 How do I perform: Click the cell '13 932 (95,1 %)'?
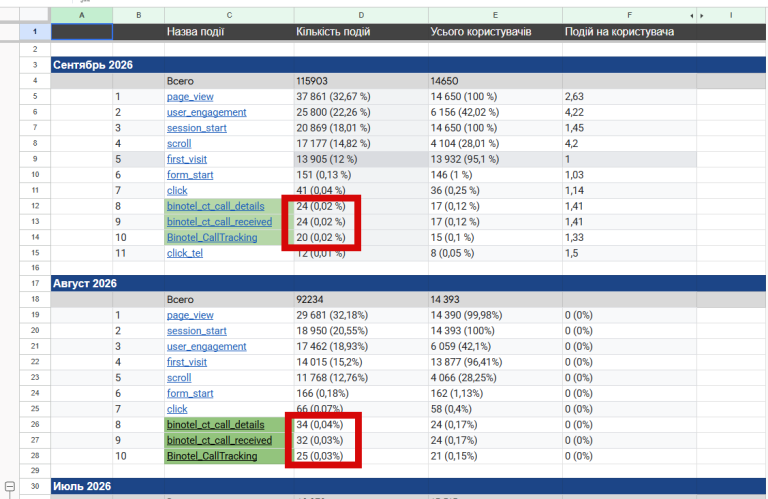[495, 159]
